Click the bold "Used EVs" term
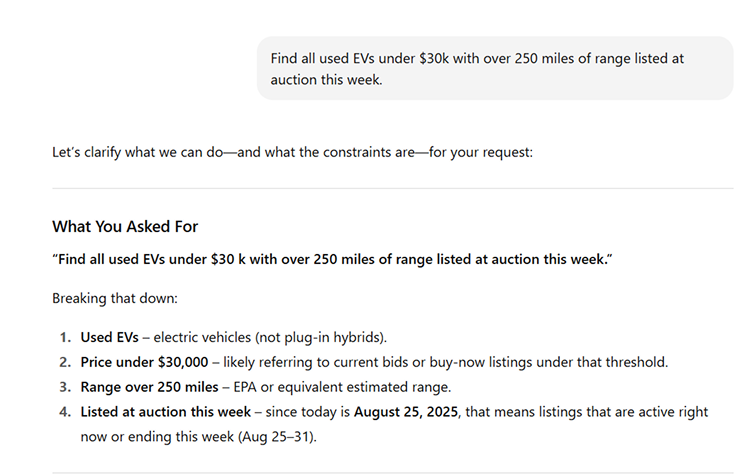752x474 pixels. 109,337
